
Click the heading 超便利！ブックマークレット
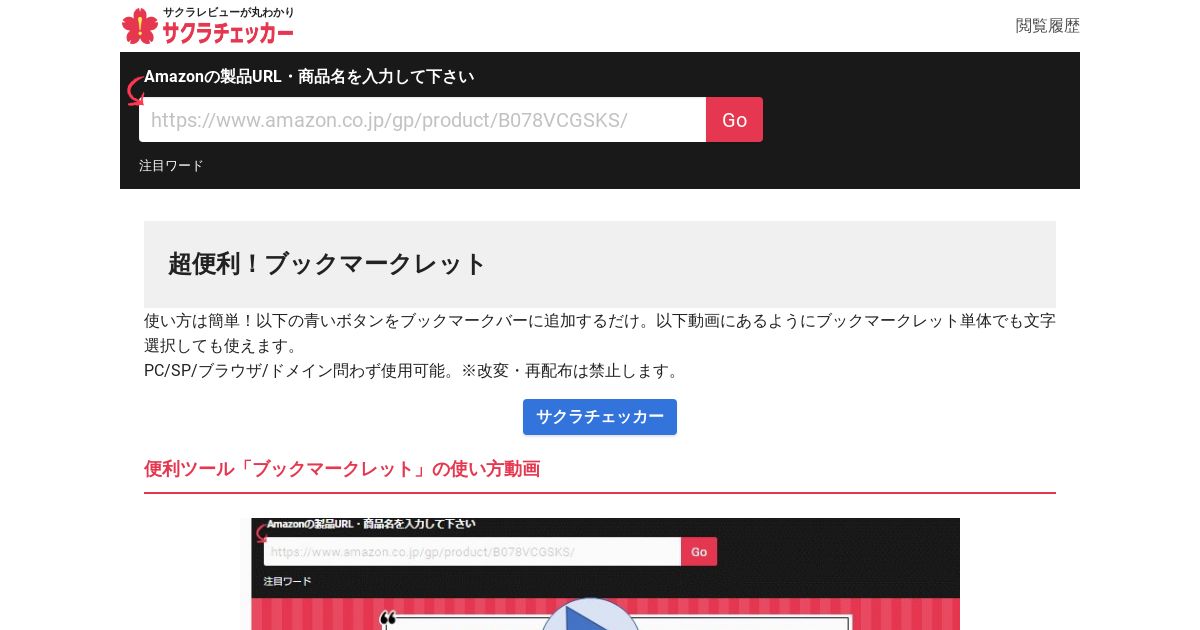[327, 264]
